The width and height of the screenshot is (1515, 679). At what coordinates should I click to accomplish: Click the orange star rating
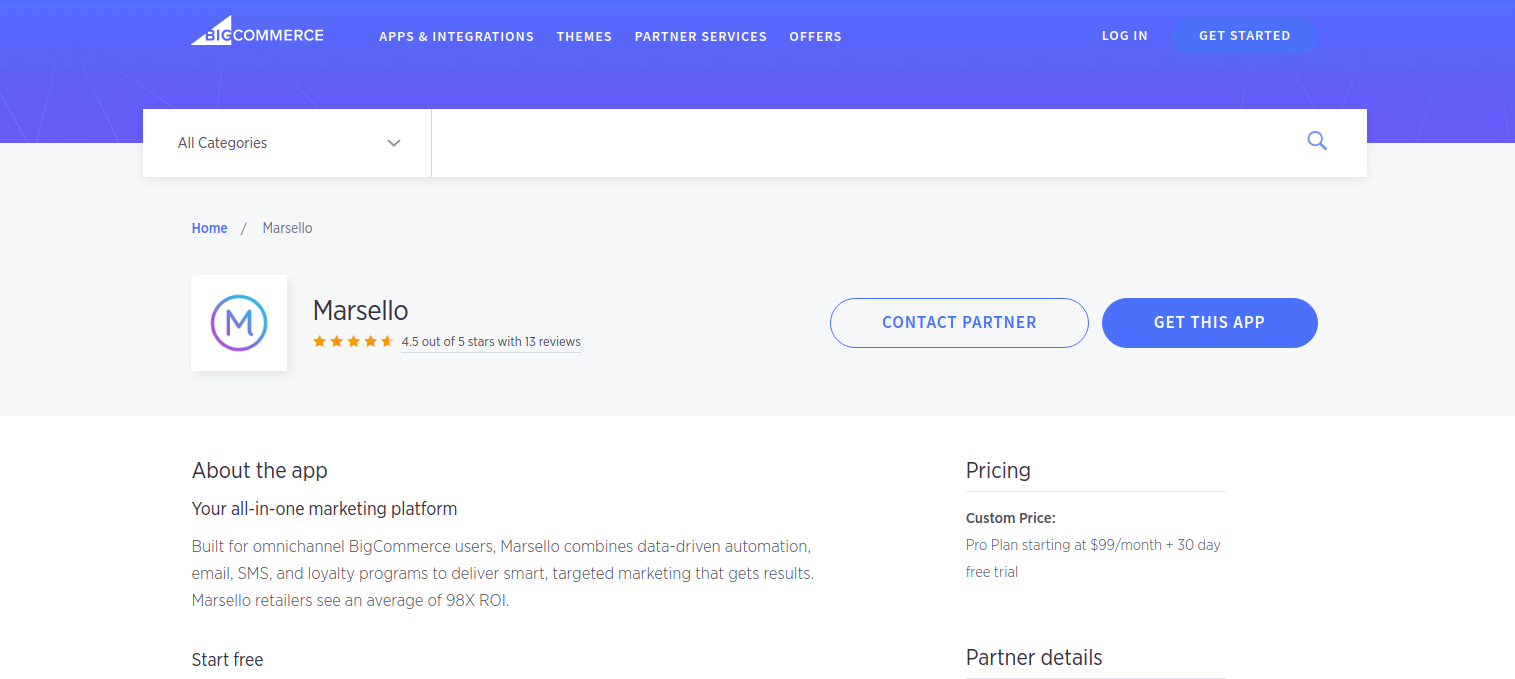tap(353, 342)
